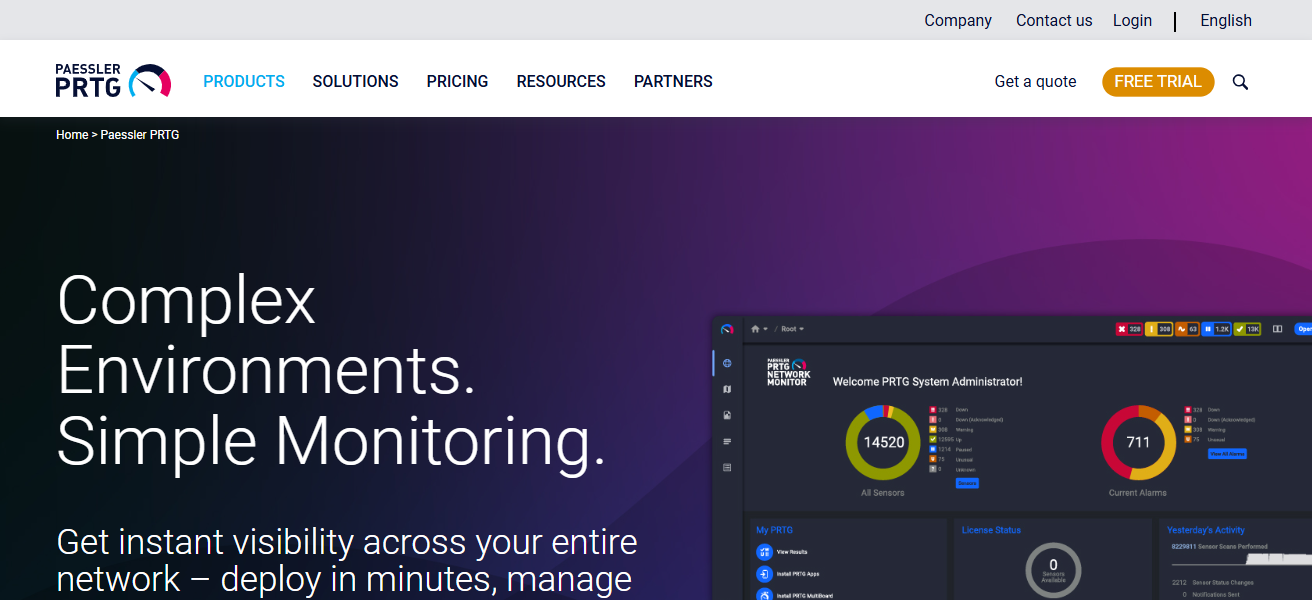Viewport: 1312px width, 600px height.
Task: Click the Login link
Action: (1132, 20)
